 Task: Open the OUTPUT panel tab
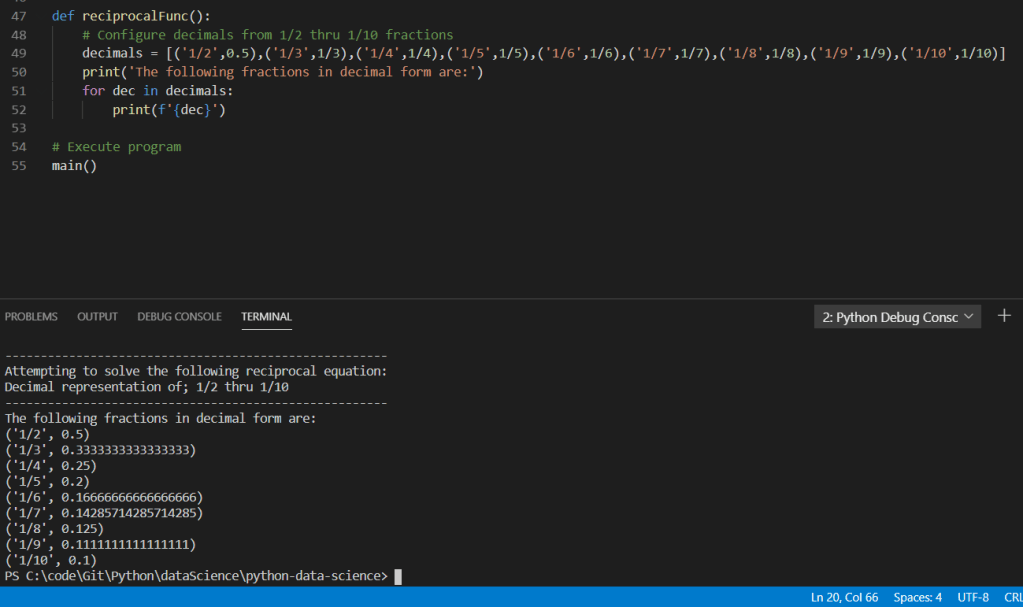(x=97, y=317)
